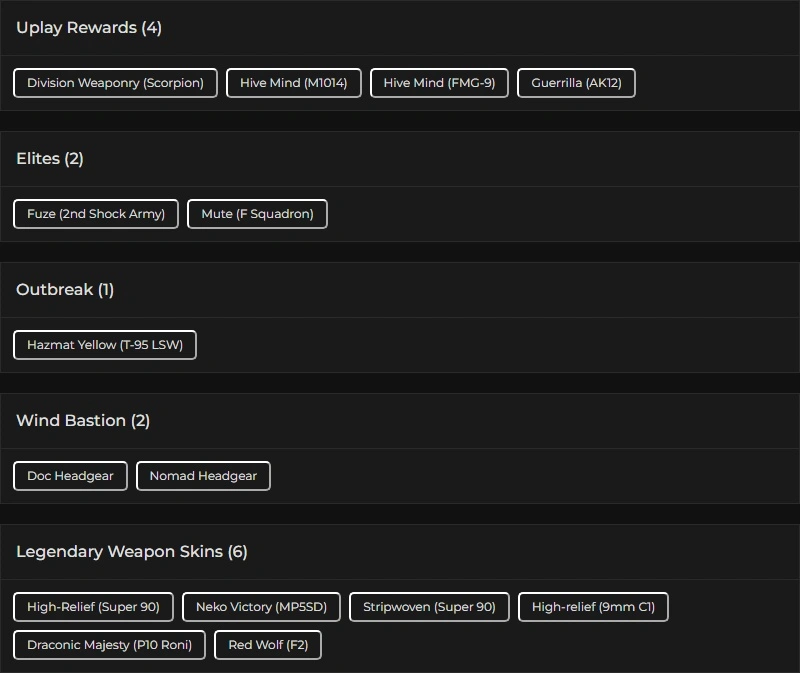
Task: Select the Division Weaponry (Scorpion) tag
Action: (115, 83)
